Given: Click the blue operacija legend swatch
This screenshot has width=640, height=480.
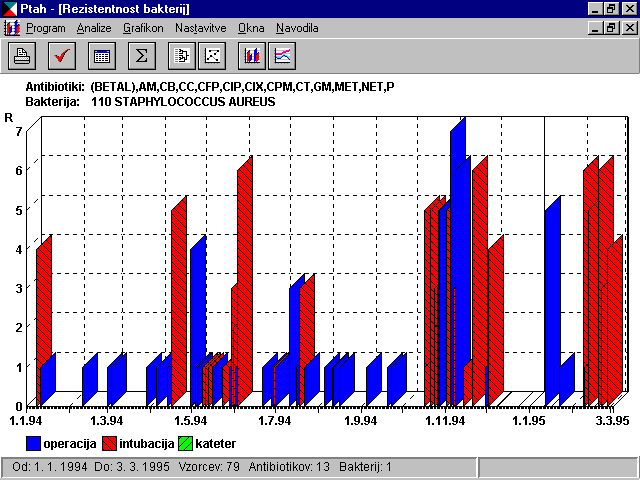Looking at the screenshot, I should tap(33, 444).
